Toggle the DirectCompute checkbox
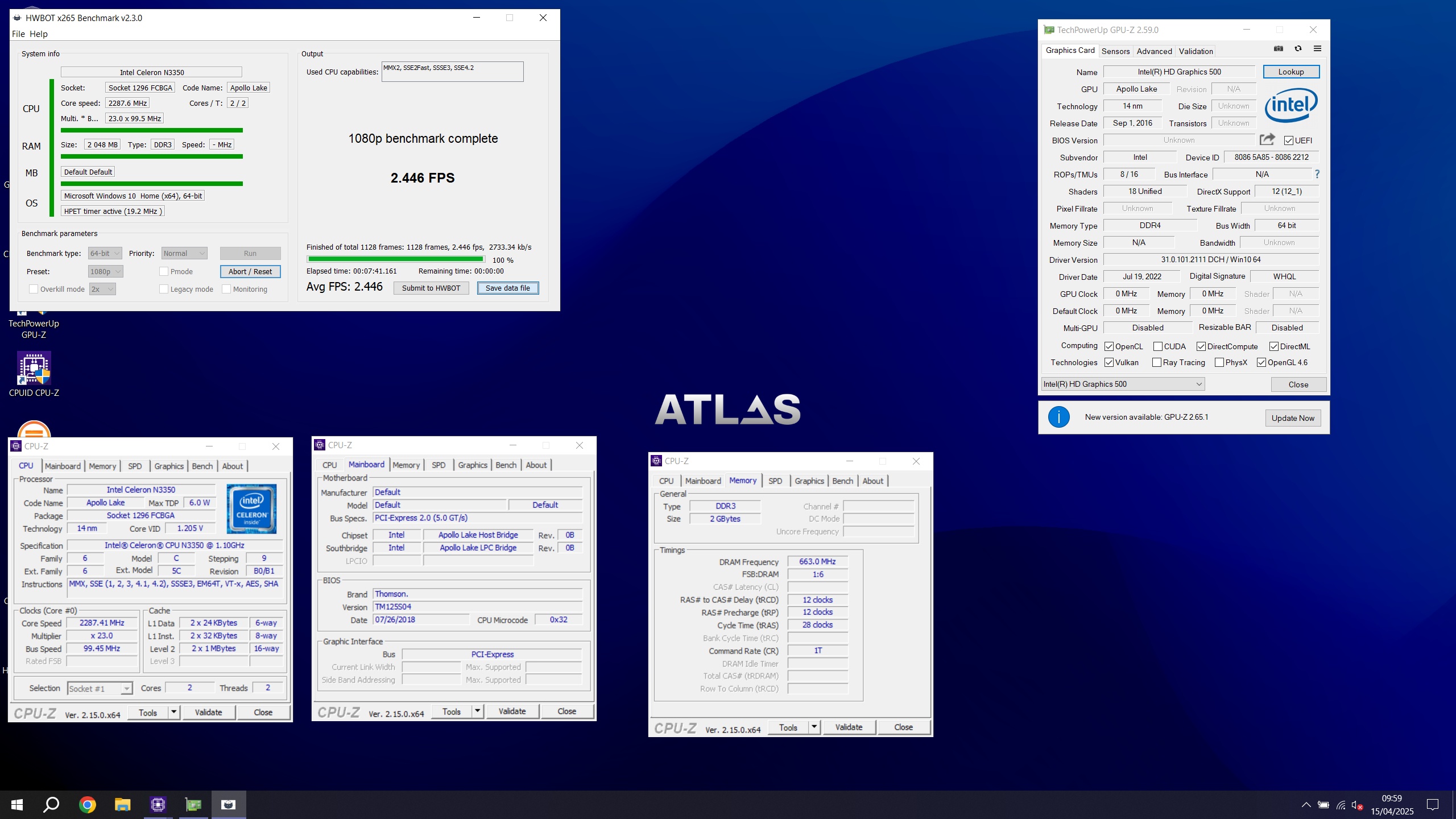This screenshot has height=819, width=1456. coord(1201,346)
